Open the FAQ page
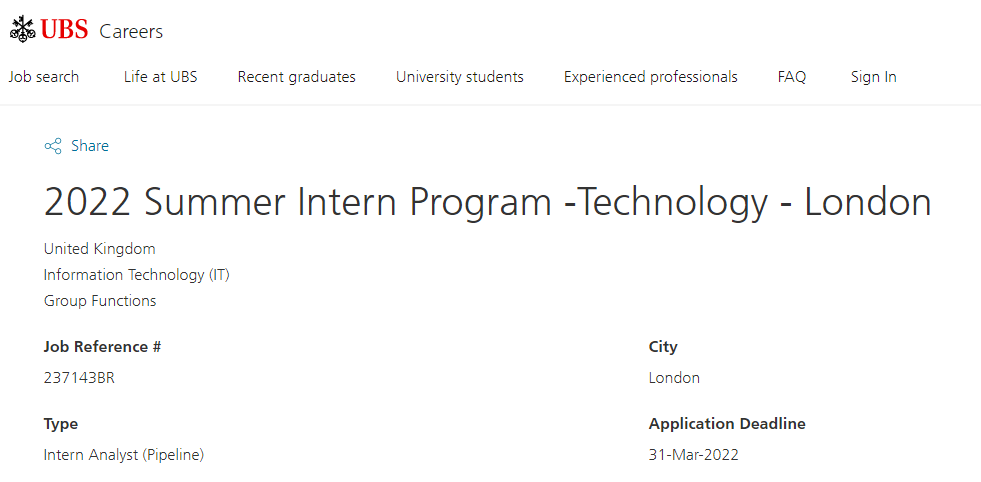 (792, 77)
